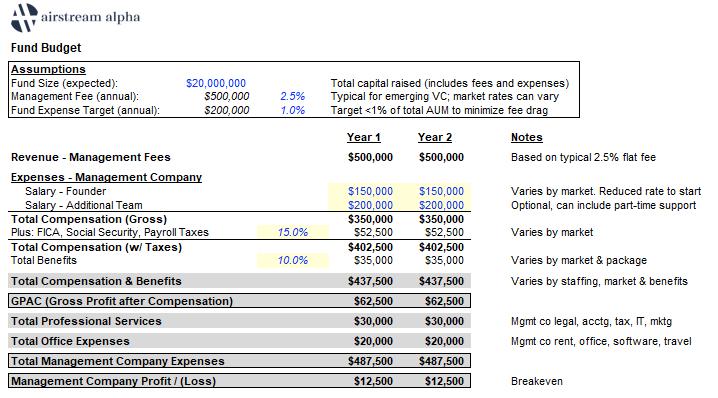Select the $200,000 fund expense target
This screenshot has height=398, width=718.
[227, 110]
